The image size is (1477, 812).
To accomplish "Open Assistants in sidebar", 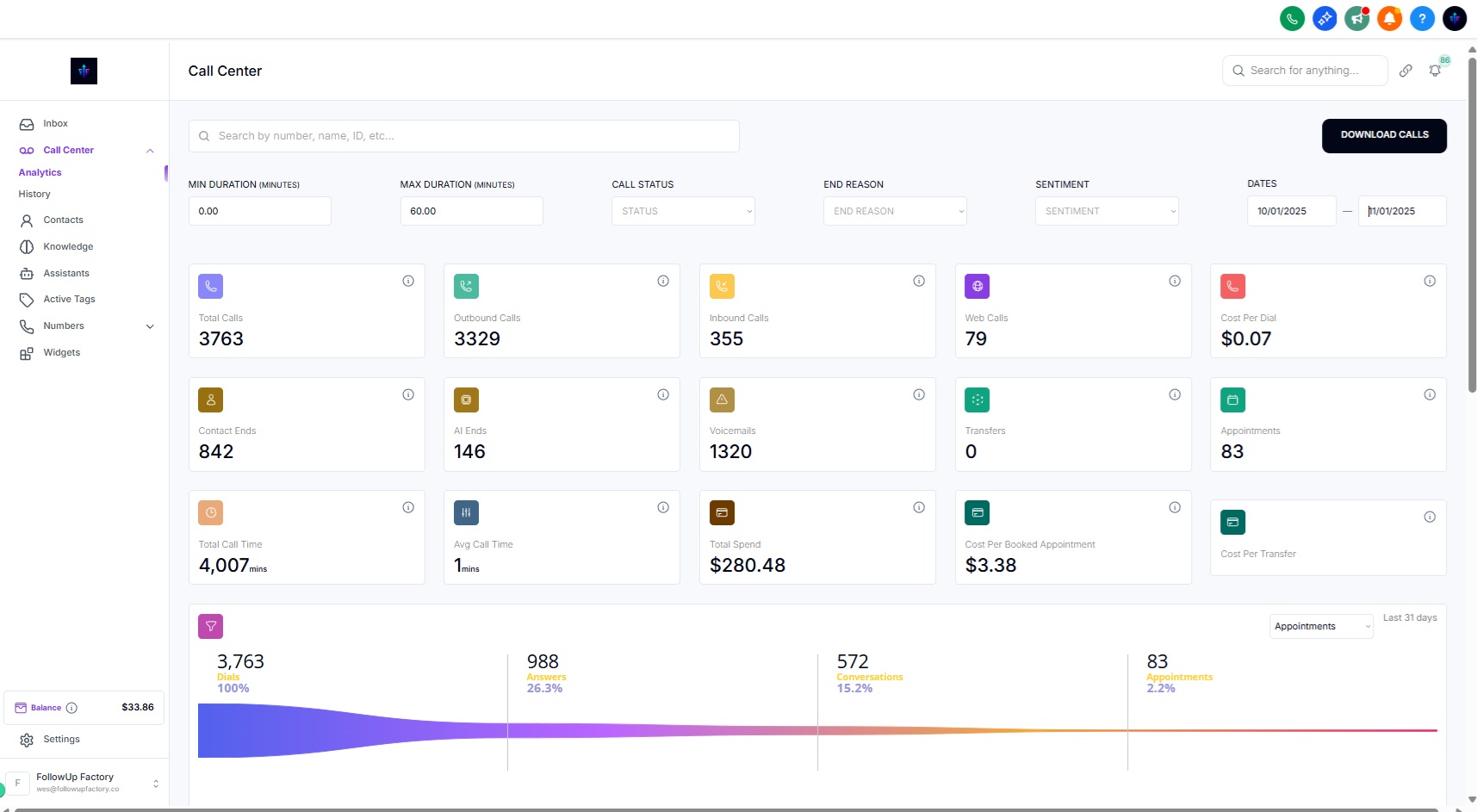I will click(x=66, y=274).
